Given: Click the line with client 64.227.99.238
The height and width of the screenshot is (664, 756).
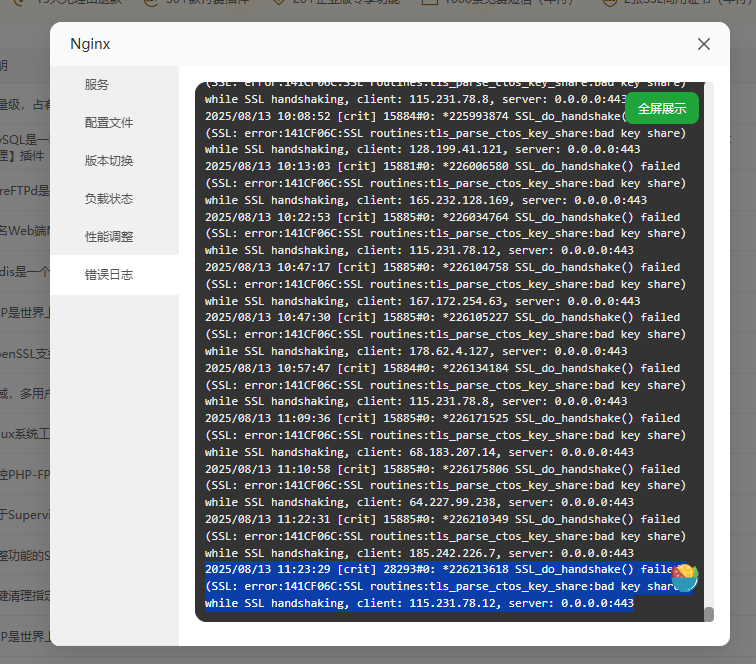Looking at the screenshot, I should (419, 502).
